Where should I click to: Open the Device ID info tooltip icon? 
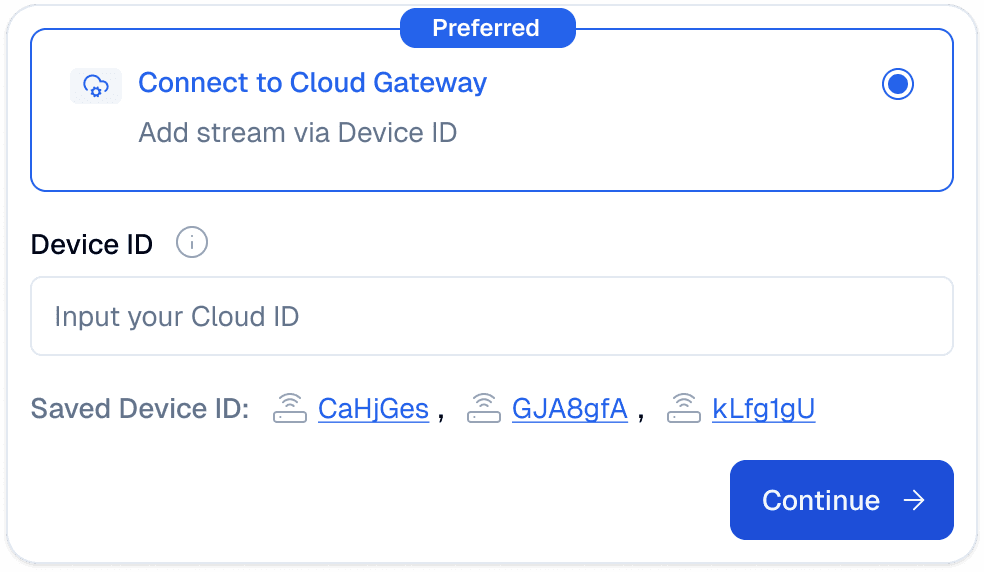tap(191, 242)
